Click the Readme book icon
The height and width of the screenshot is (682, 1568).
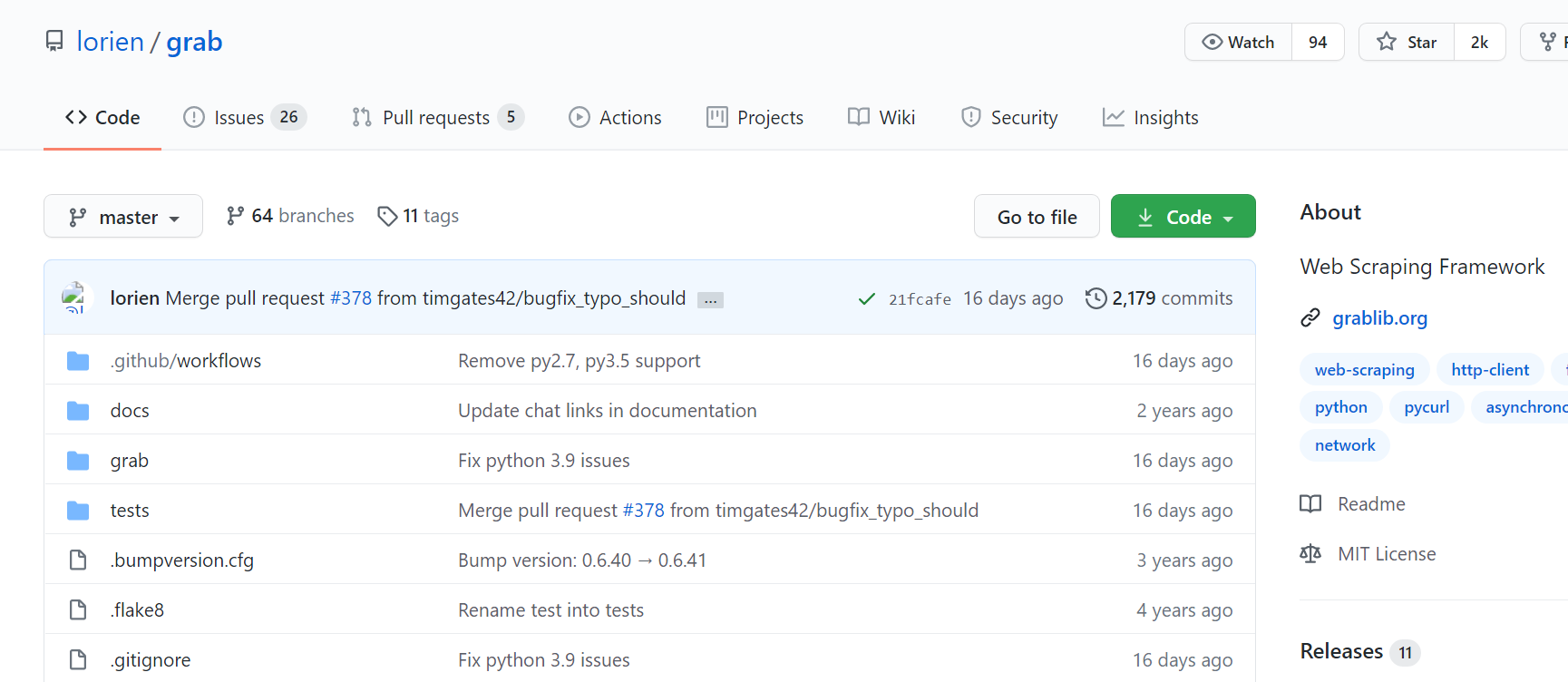tap(1310, 504)
